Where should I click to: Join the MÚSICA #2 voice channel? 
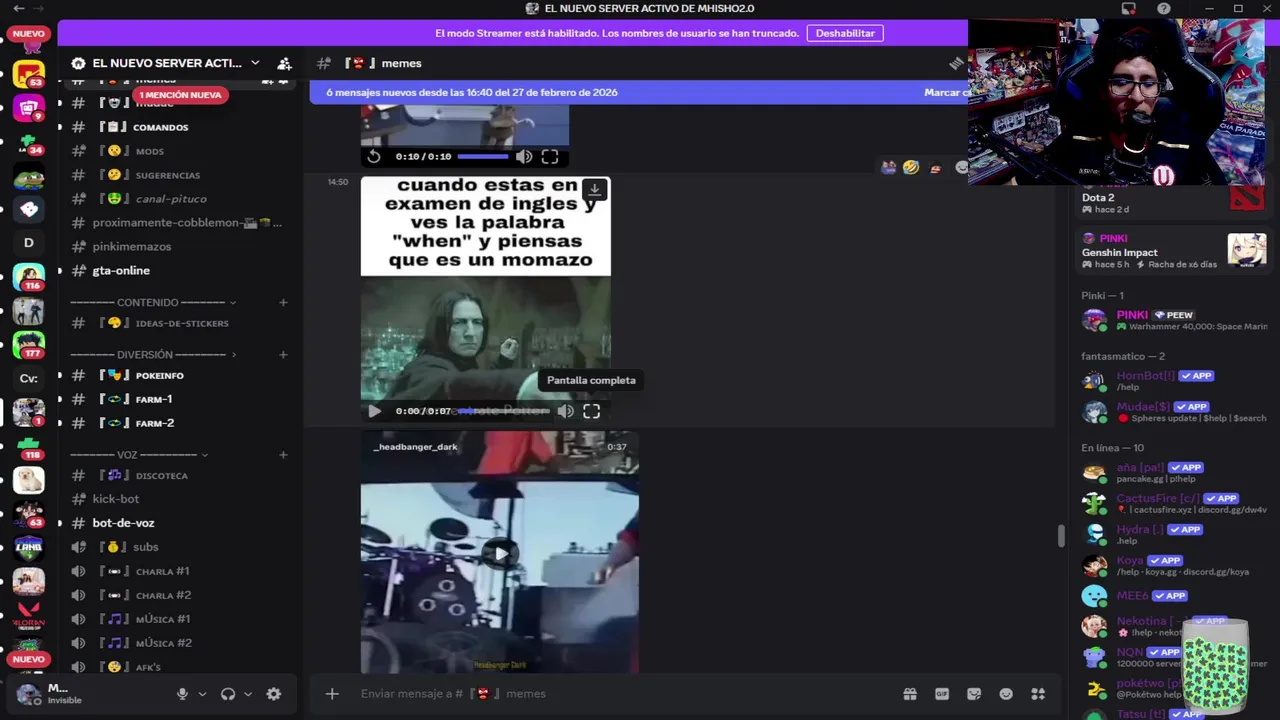coord(180,643)
